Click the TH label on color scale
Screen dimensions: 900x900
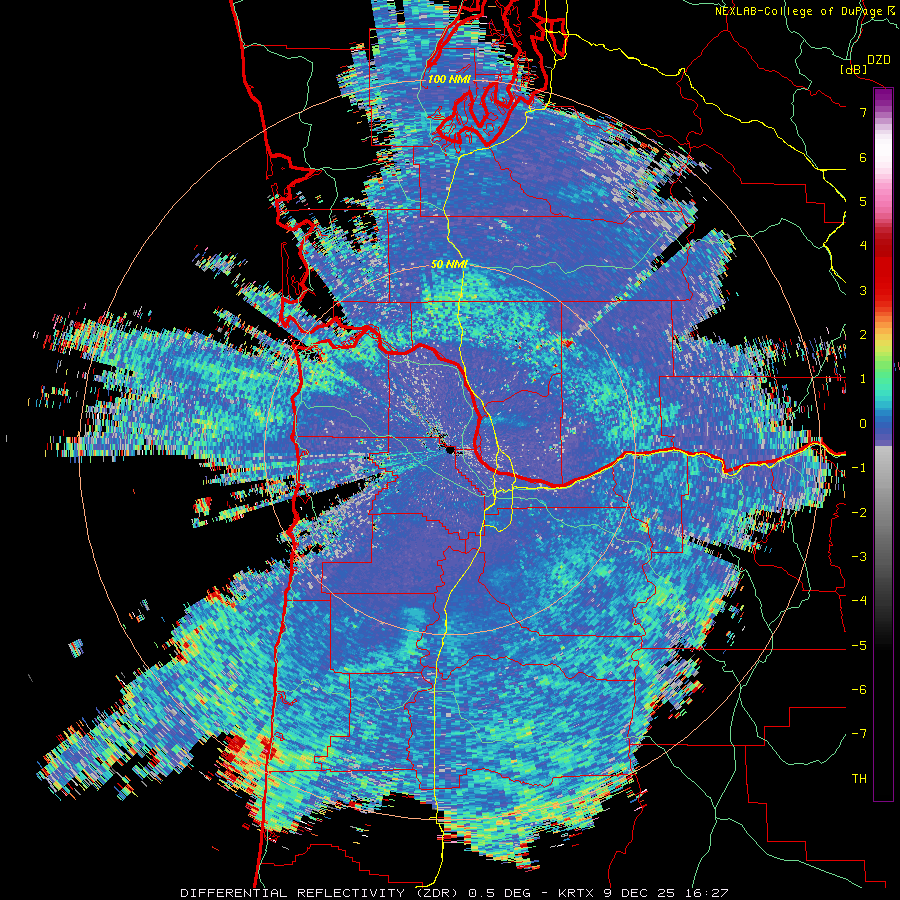click(859, 779)
